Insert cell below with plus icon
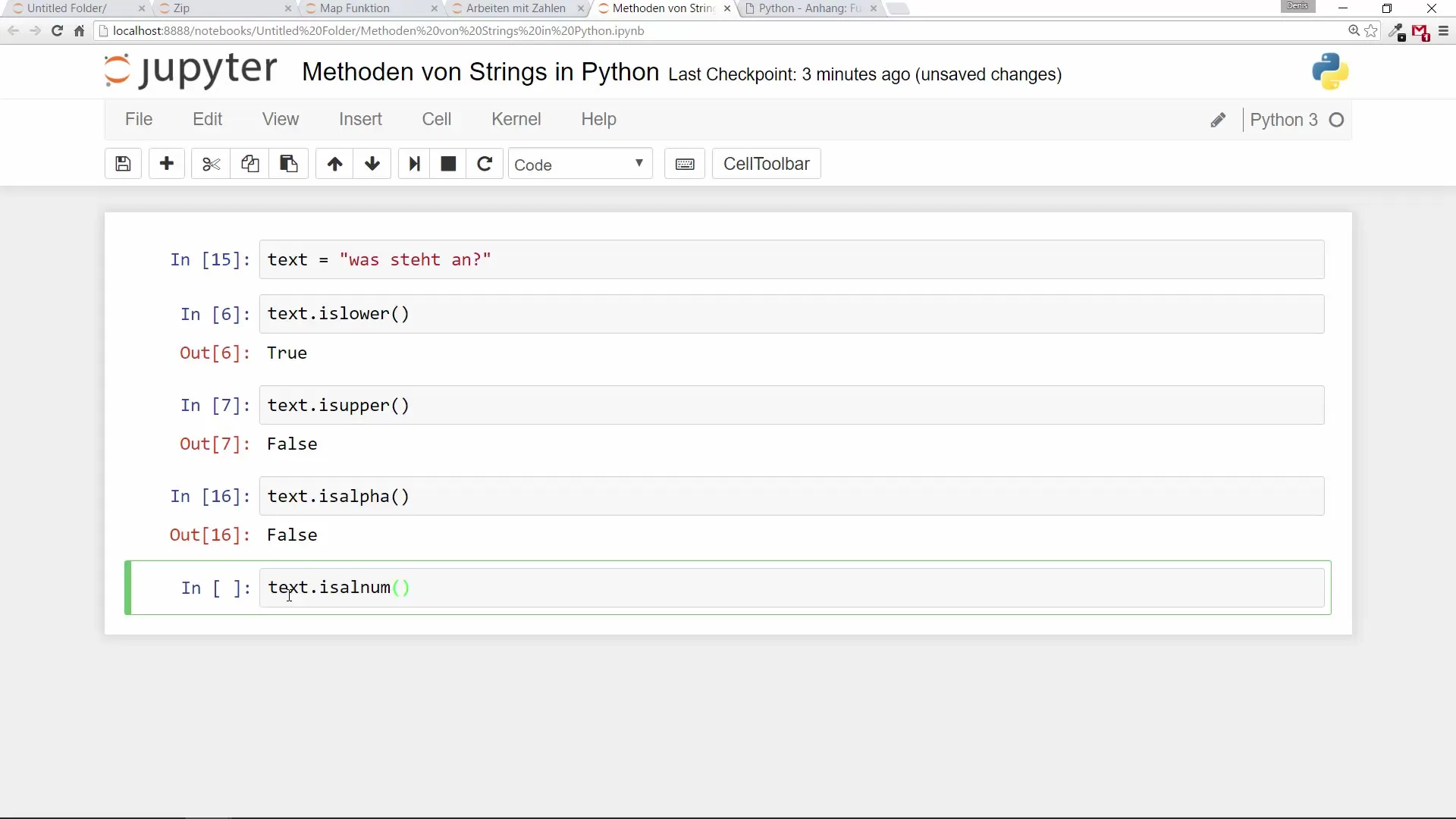This screenshot has width=1456, height=819. (167, 164)
